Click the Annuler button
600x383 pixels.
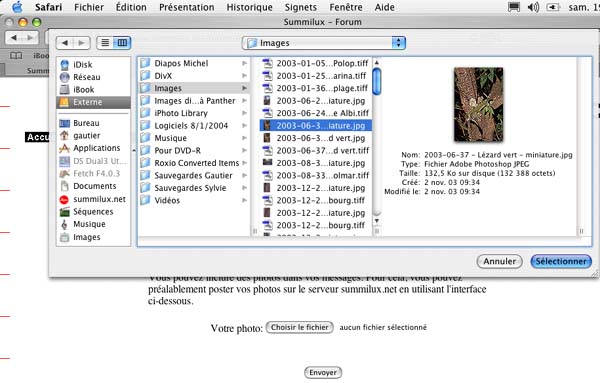499,261
